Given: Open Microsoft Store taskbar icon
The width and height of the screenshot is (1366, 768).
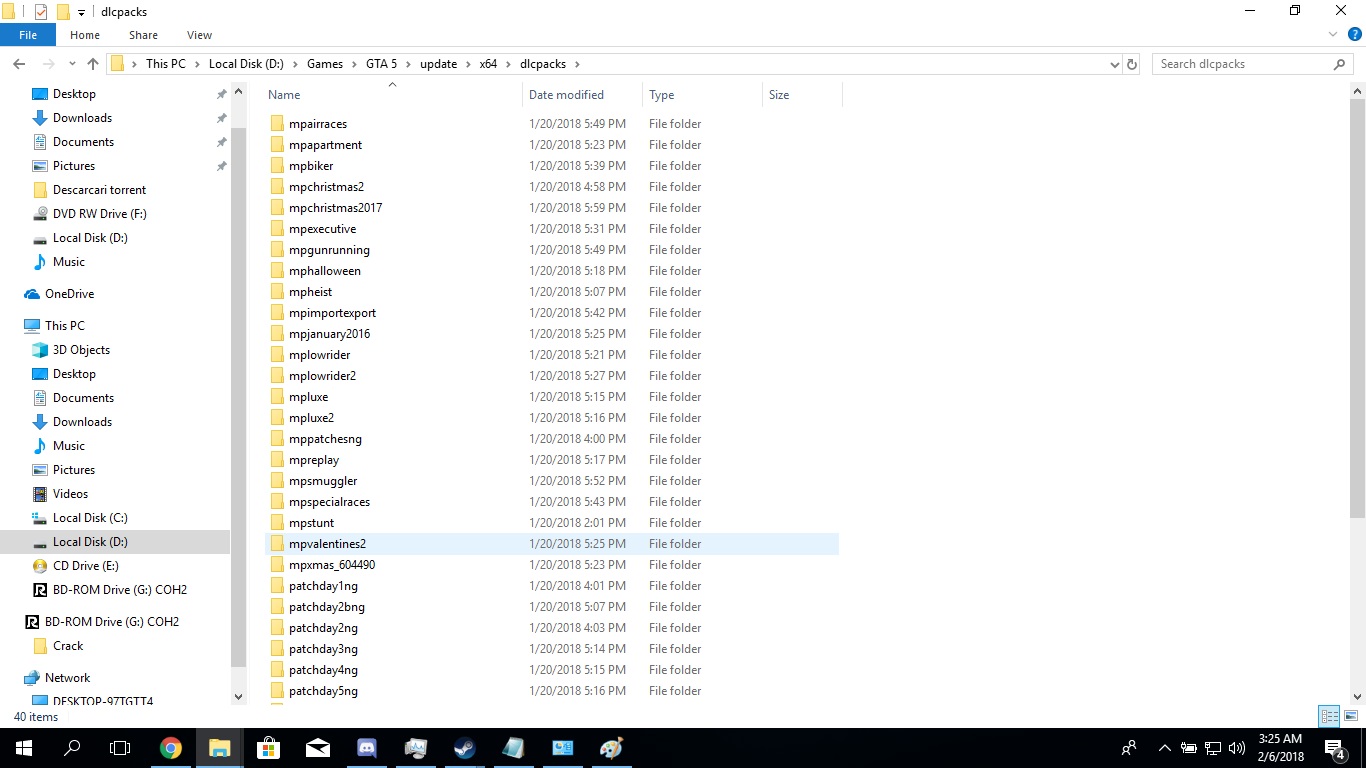Looking at the screenshot, I should pos(269,748).
